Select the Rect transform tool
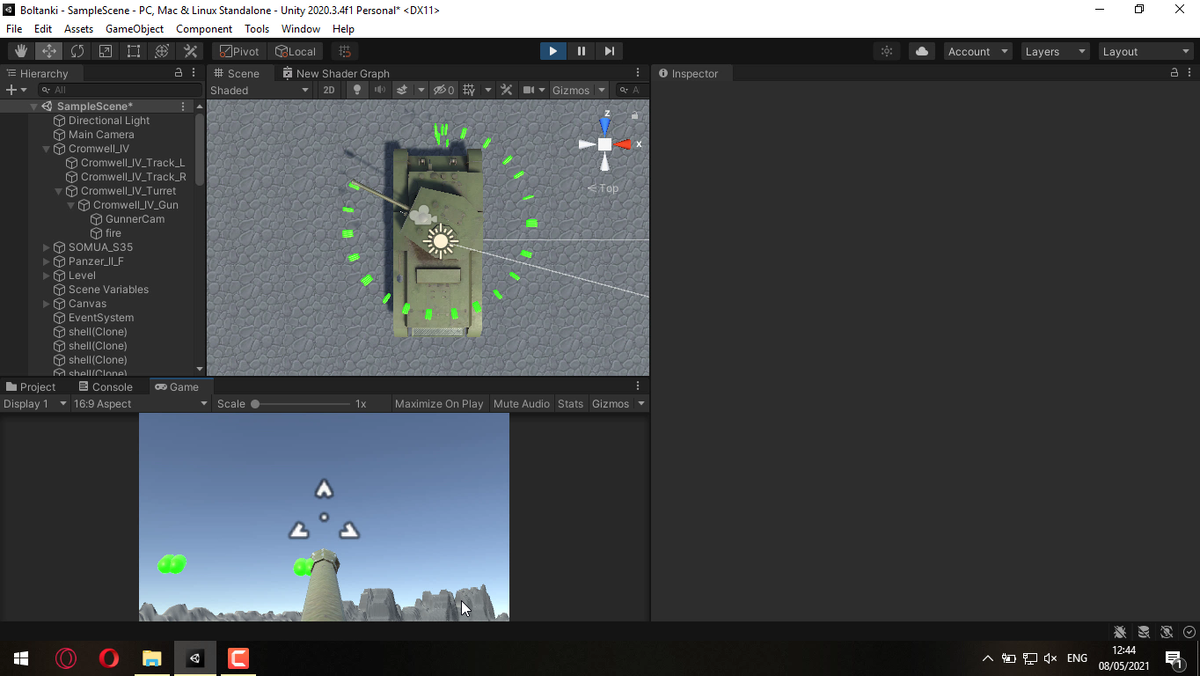 [132, 51]
